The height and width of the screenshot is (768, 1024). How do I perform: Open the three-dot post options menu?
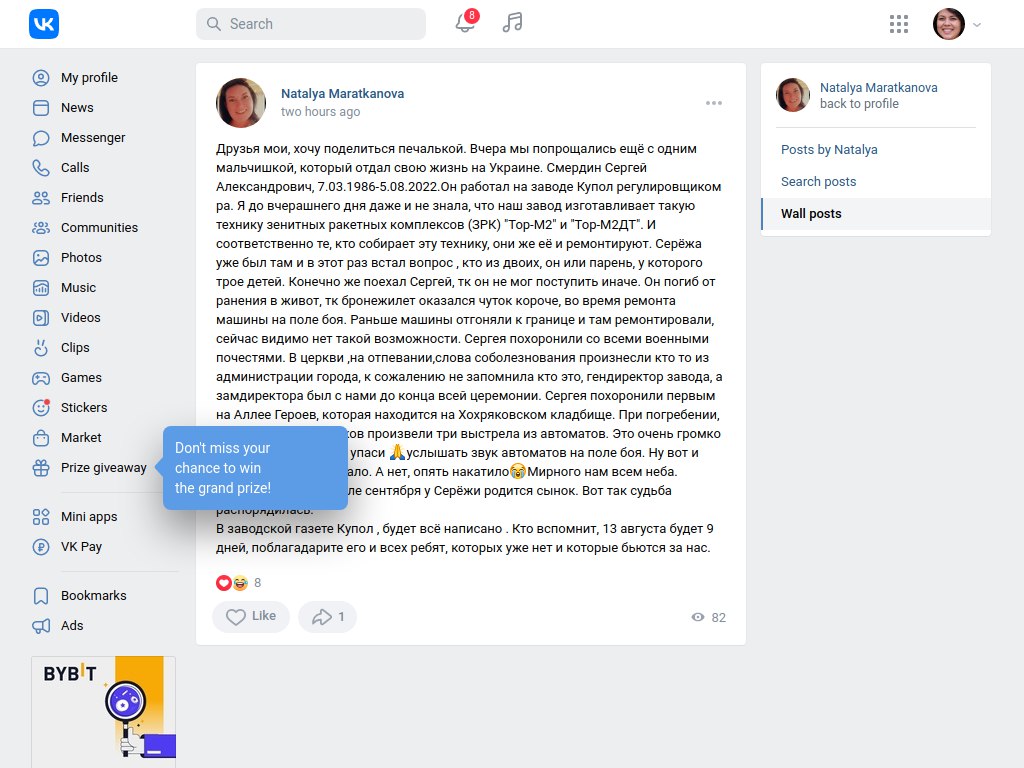click(714, 103)
